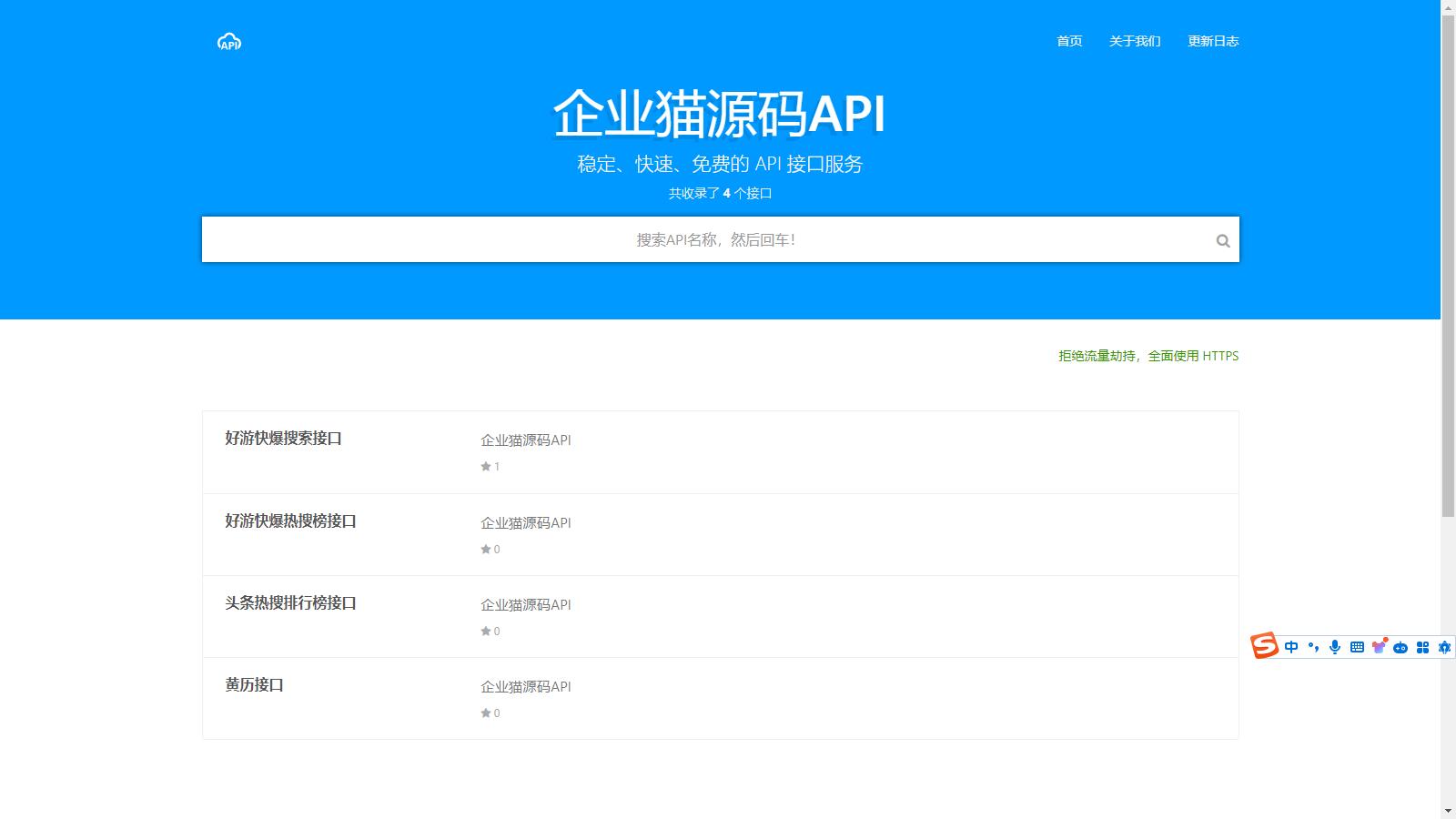The height and width of the screenshot is (819, 1456).
Task: Open the 好游快爆热搜榜接口 link
Action: 290,521
